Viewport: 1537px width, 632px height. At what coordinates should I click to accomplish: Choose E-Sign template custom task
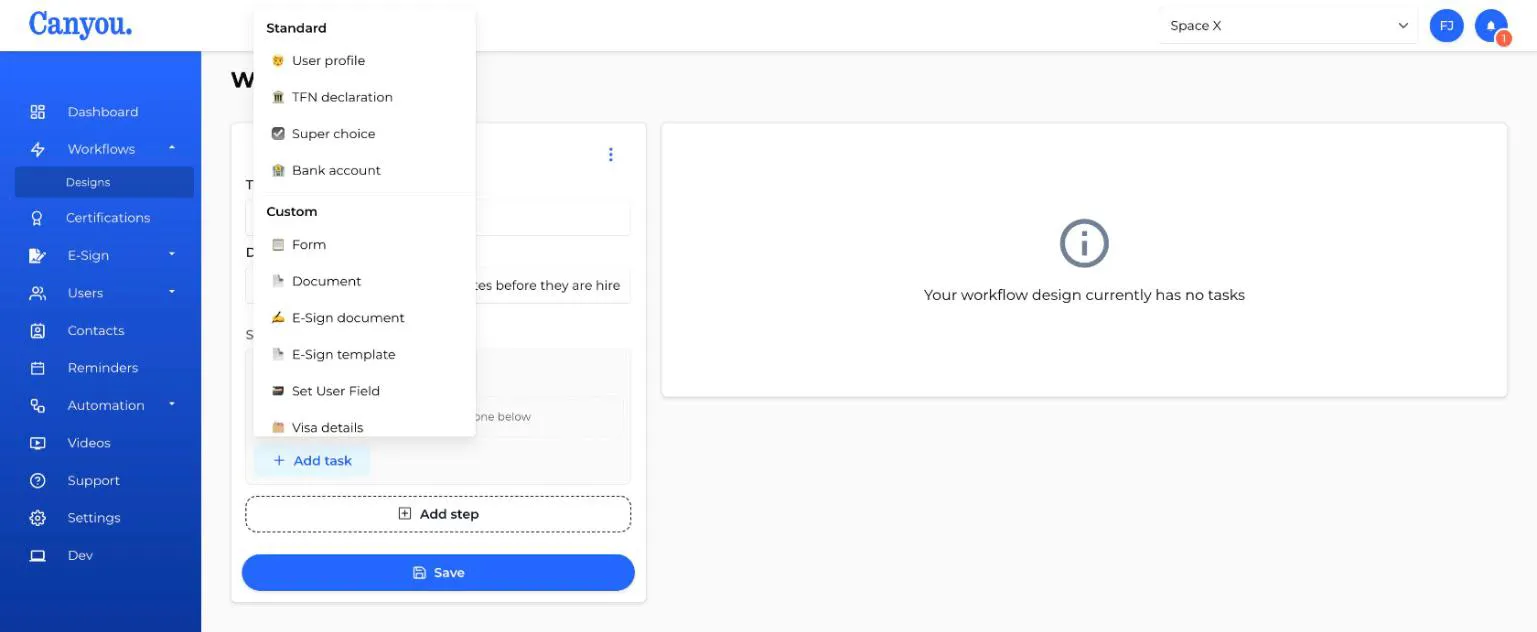(364, 355)
